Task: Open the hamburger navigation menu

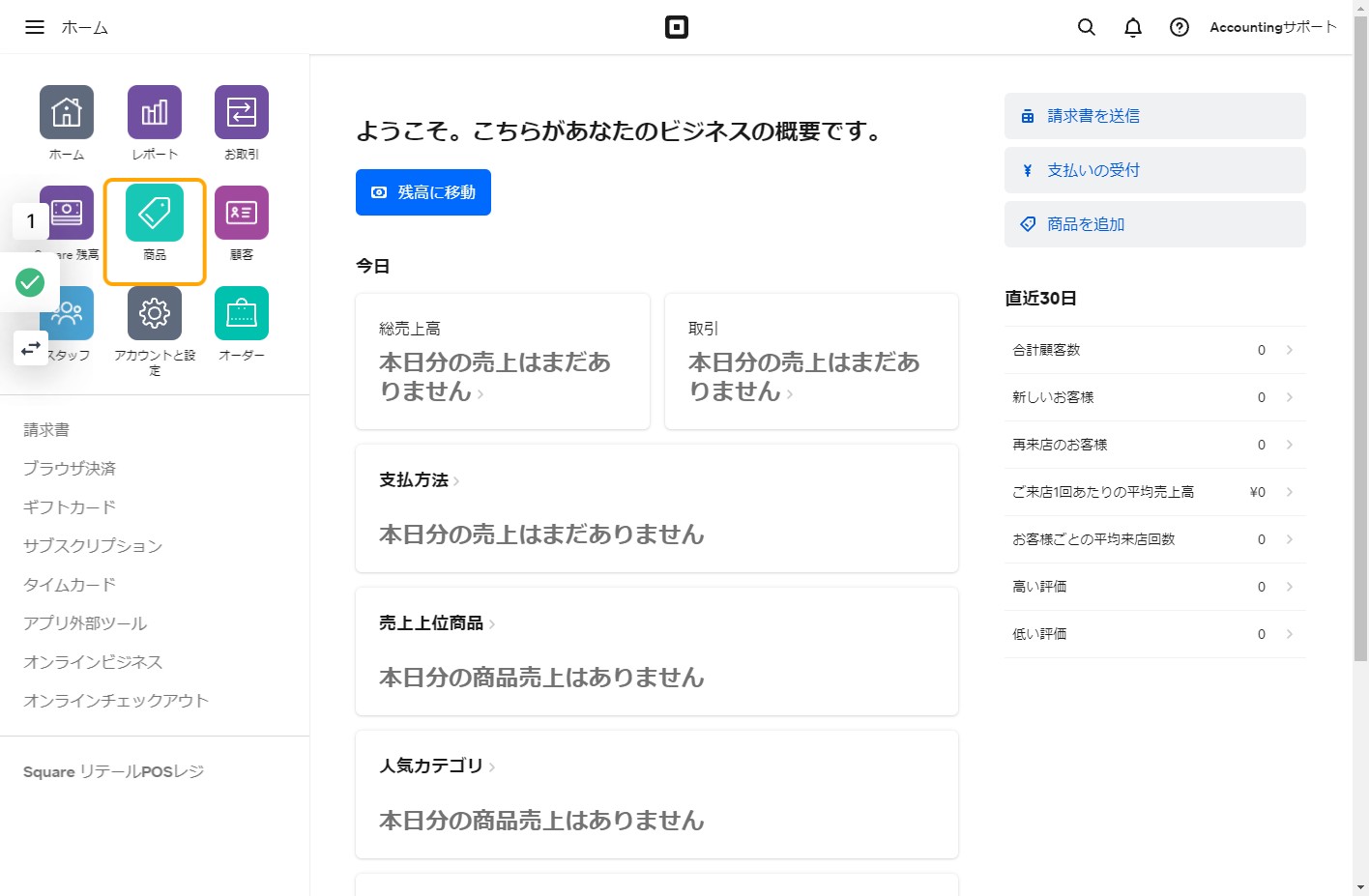Action: 35,27
